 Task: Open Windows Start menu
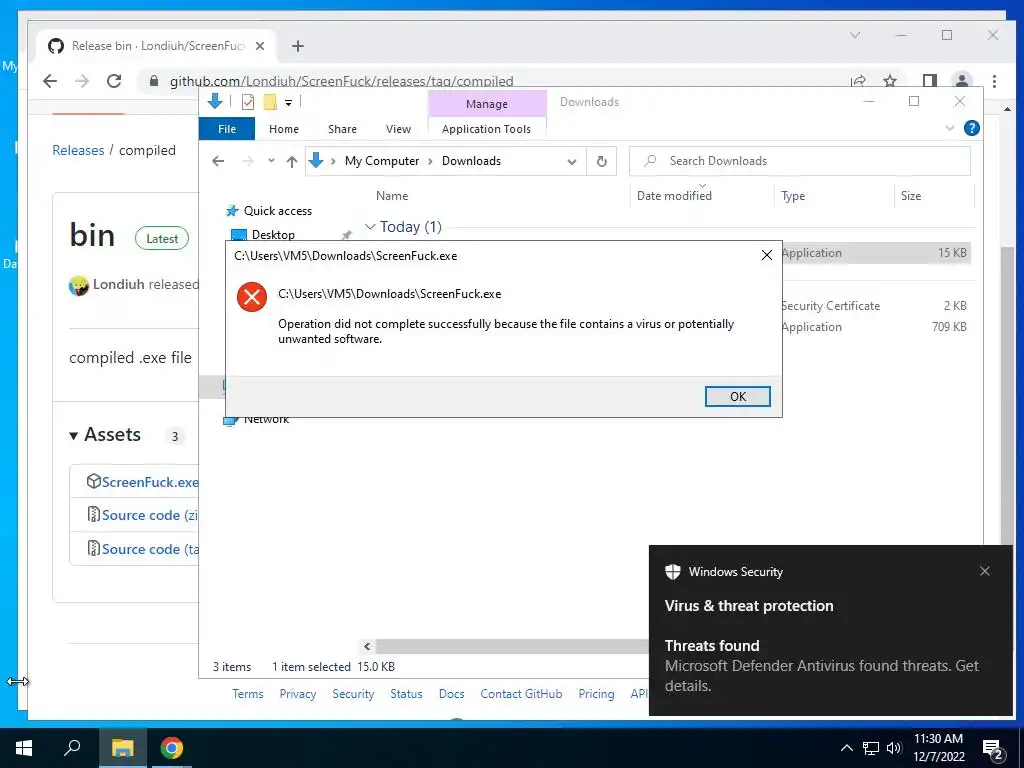pyautogui.click(x=24, y=748)
